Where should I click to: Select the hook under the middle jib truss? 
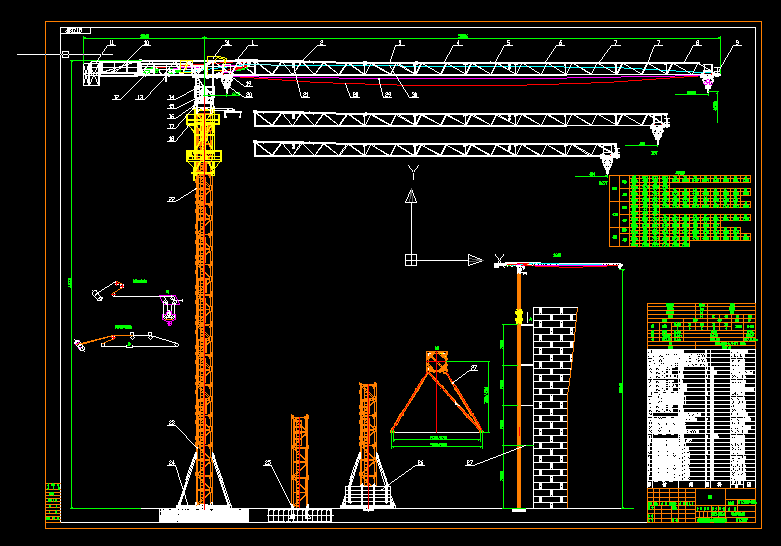pos(658,134)
